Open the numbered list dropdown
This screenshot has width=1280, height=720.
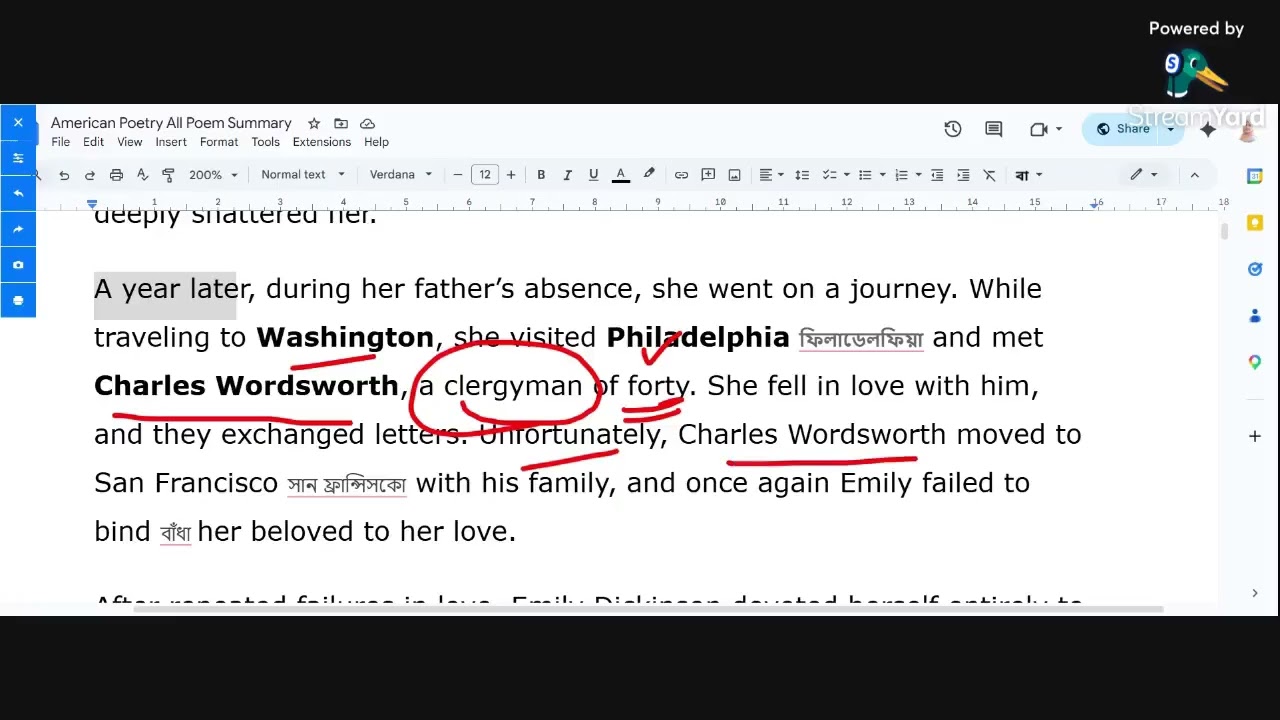click(x=907, y=175)
